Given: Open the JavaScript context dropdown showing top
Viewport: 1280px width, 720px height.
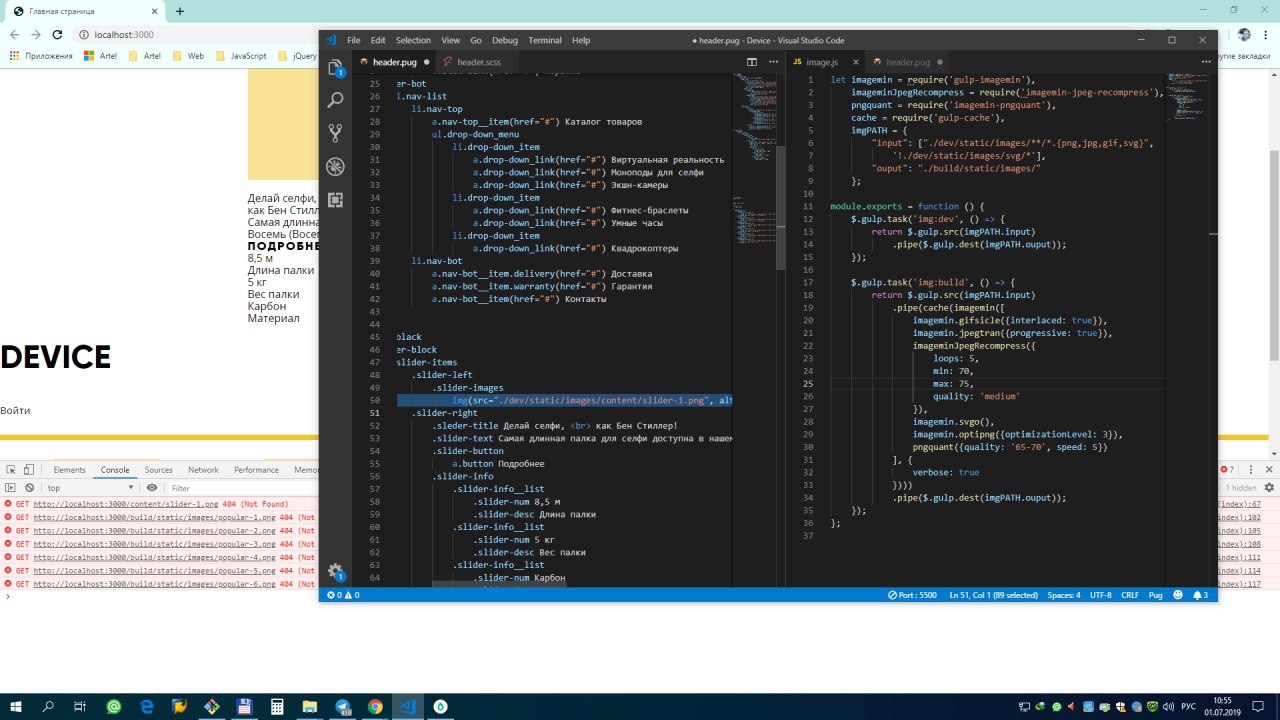Looking at the screenshot, I should click(92, 488).
